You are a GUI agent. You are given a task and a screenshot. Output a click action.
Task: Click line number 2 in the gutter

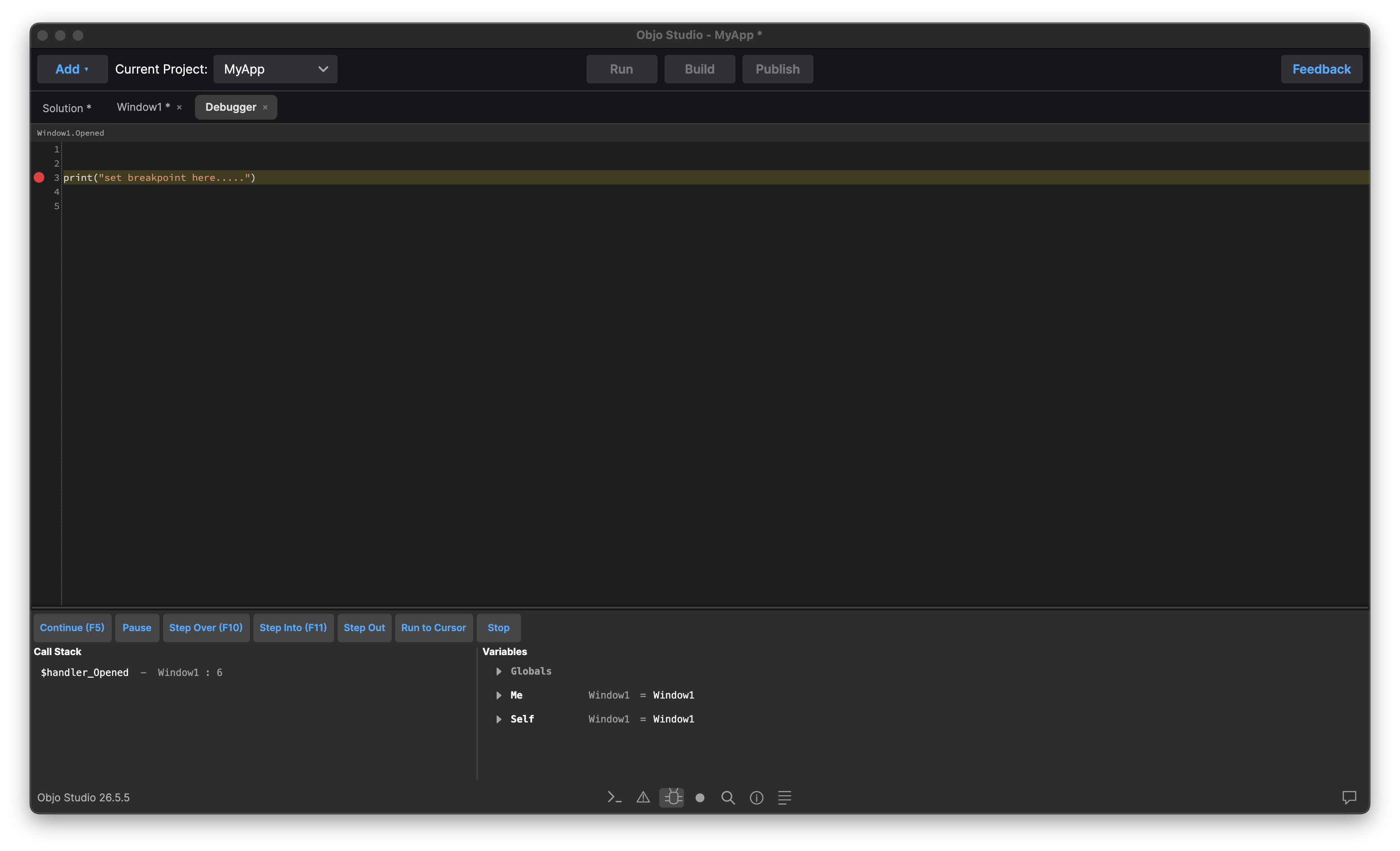(x=56, y=163)
